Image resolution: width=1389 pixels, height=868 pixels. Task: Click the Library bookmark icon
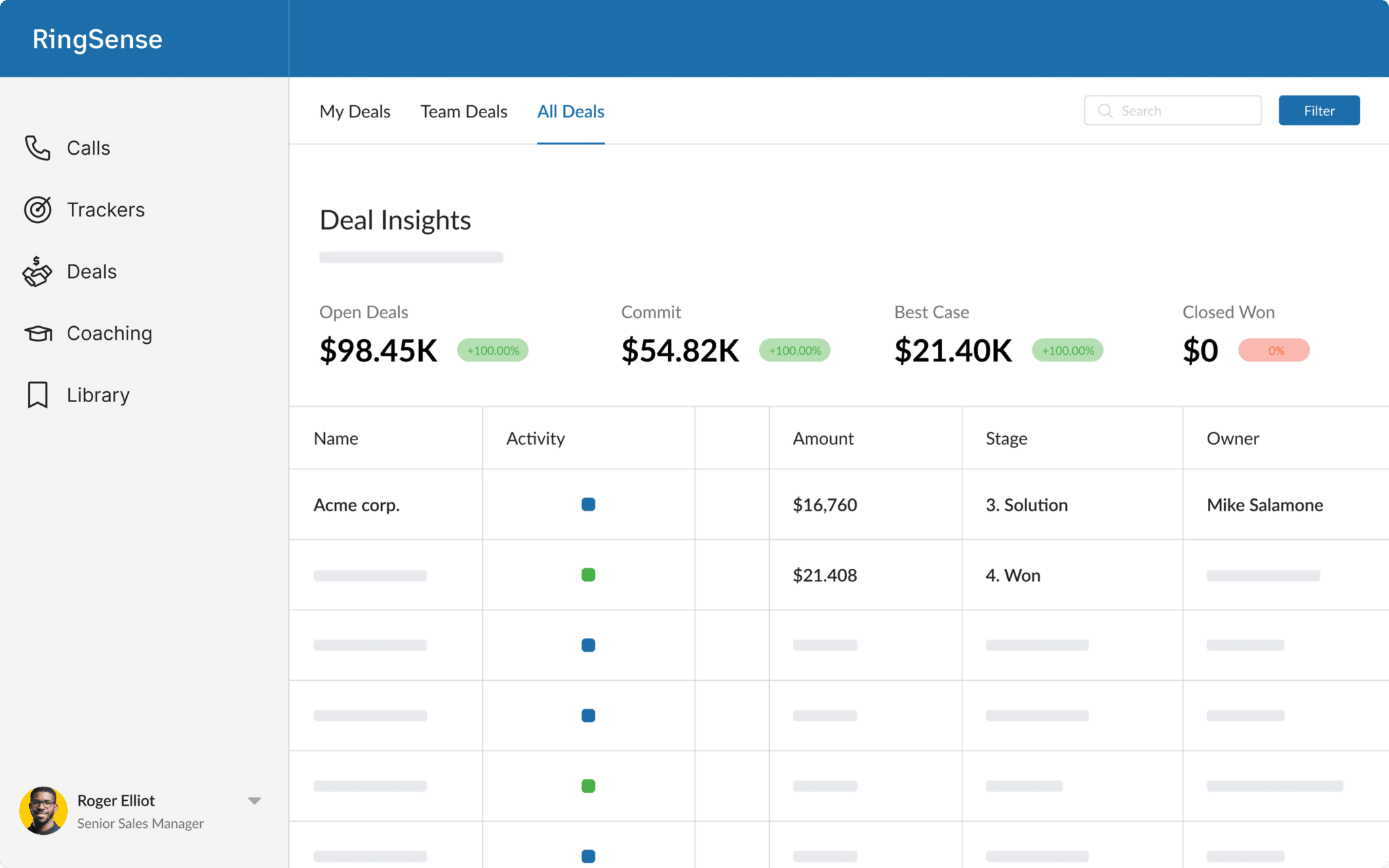[x=37, y=395]
